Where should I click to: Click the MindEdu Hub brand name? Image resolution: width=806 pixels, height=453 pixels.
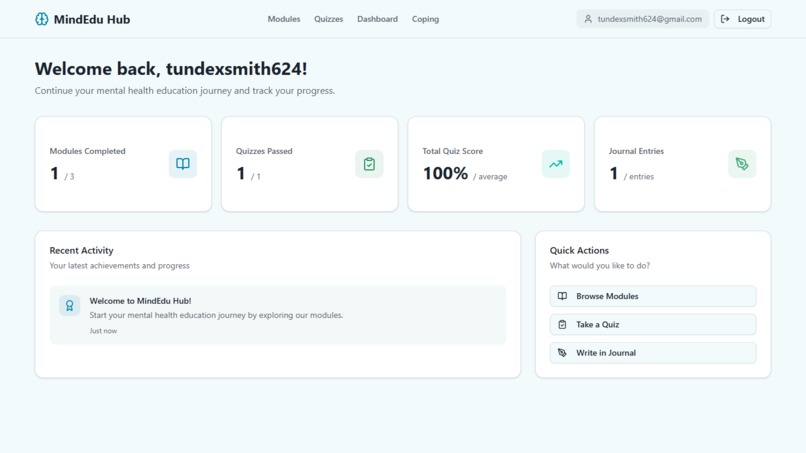(92, 20)
